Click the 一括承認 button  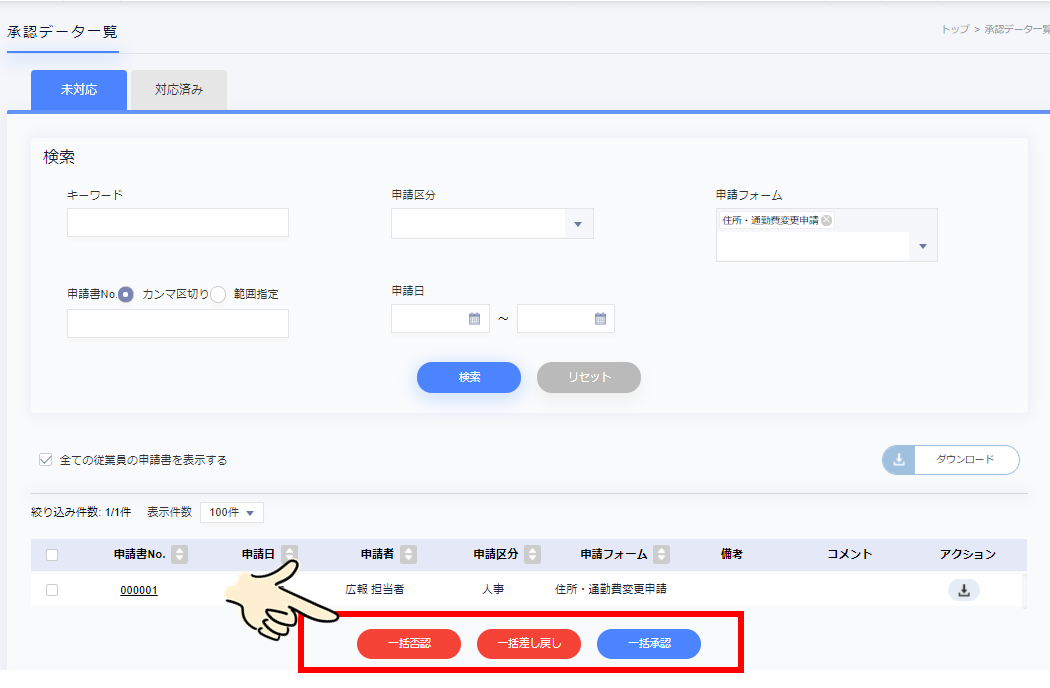tap(649, 644)
